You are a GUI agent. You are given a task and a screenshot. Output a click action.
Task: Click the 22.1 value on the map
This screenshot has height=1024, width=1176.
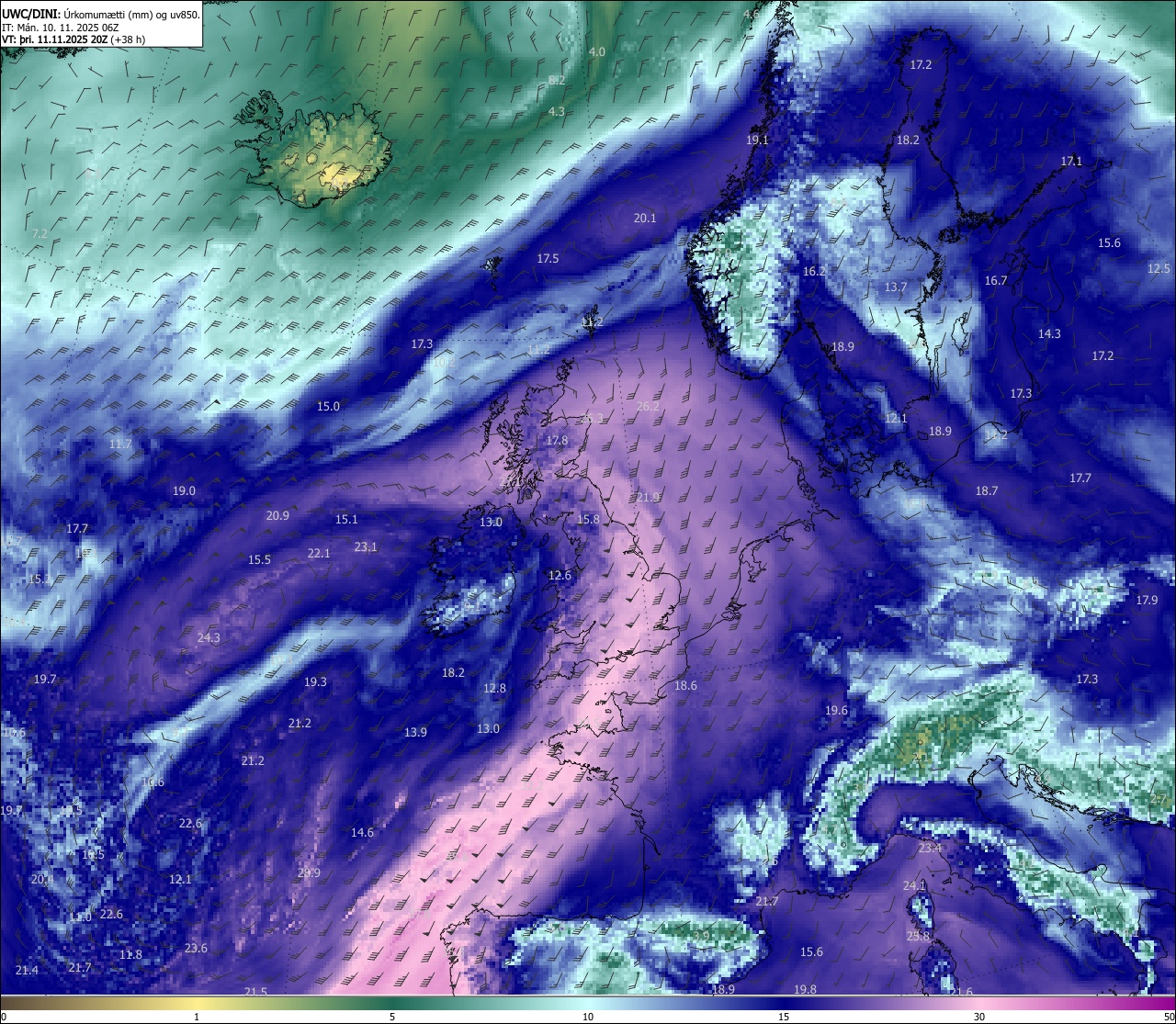319,553
